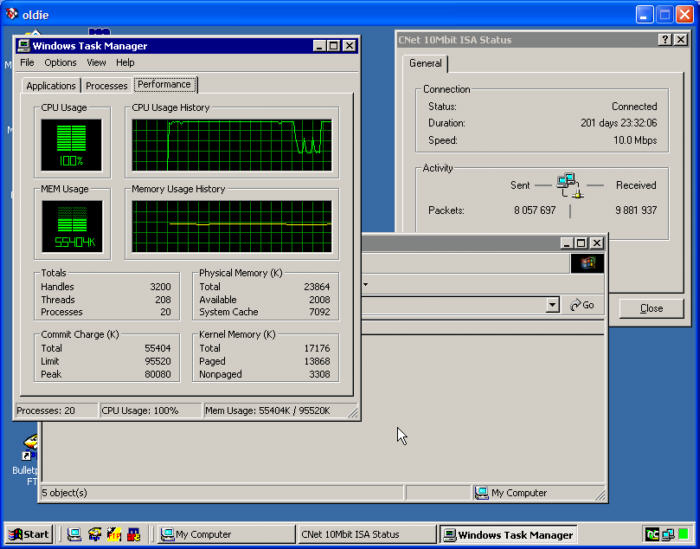Click Commit Charge Peak value 80080
The height and width of the screenshot is (549, 700).
point(158,374)
